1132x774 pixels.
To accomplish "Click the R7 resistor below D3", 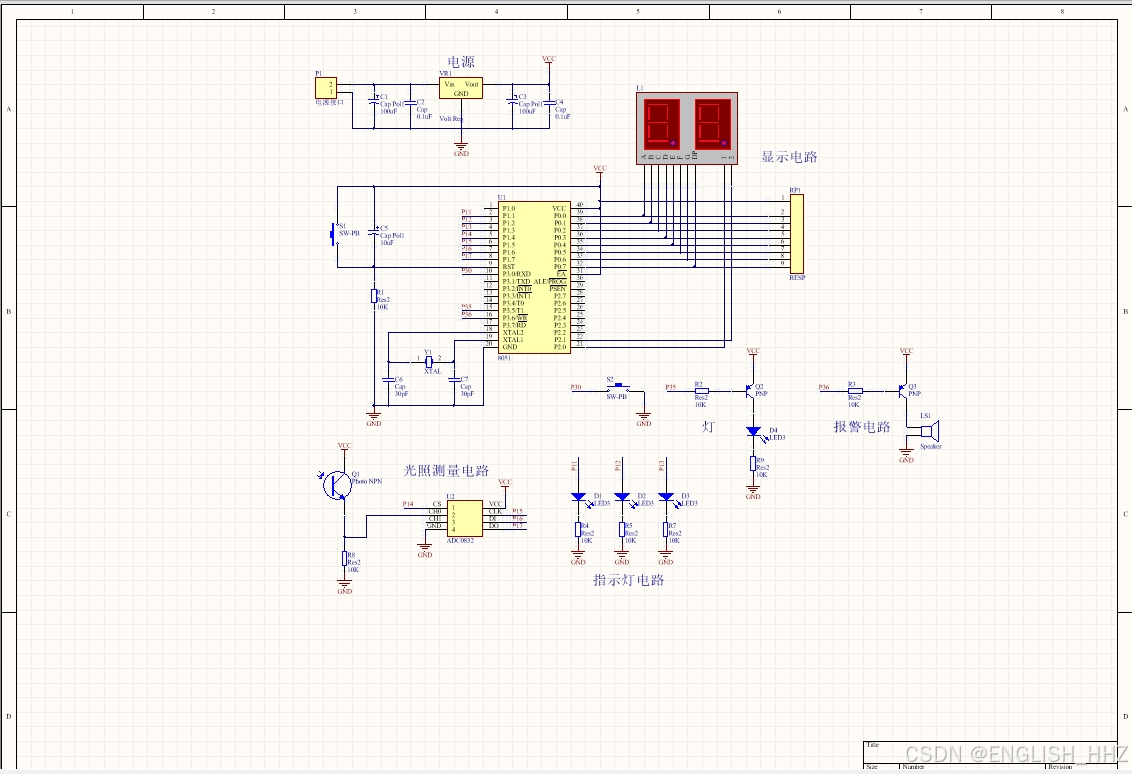I will point(666,529).
